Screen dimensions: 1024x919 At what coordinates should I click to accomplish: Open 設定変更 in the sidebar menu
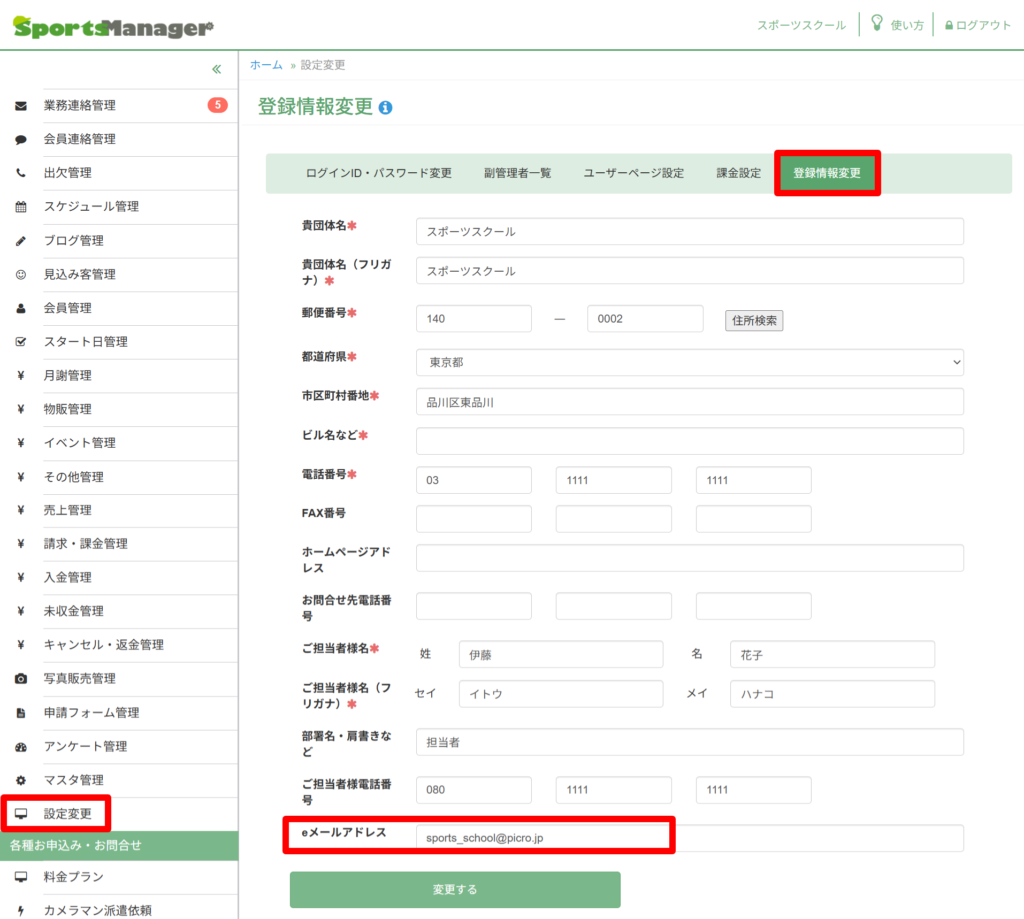coord(67,814)
